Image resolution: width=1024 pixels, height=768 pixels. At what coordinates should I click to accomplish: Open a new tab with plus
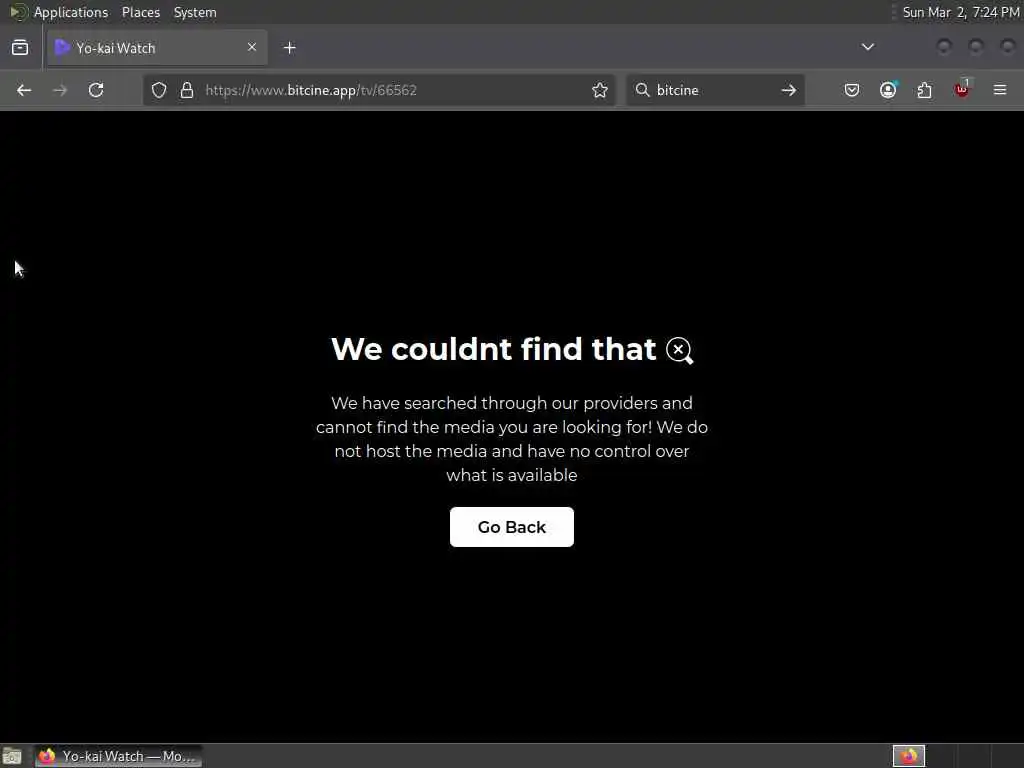[x=290, y=47]
